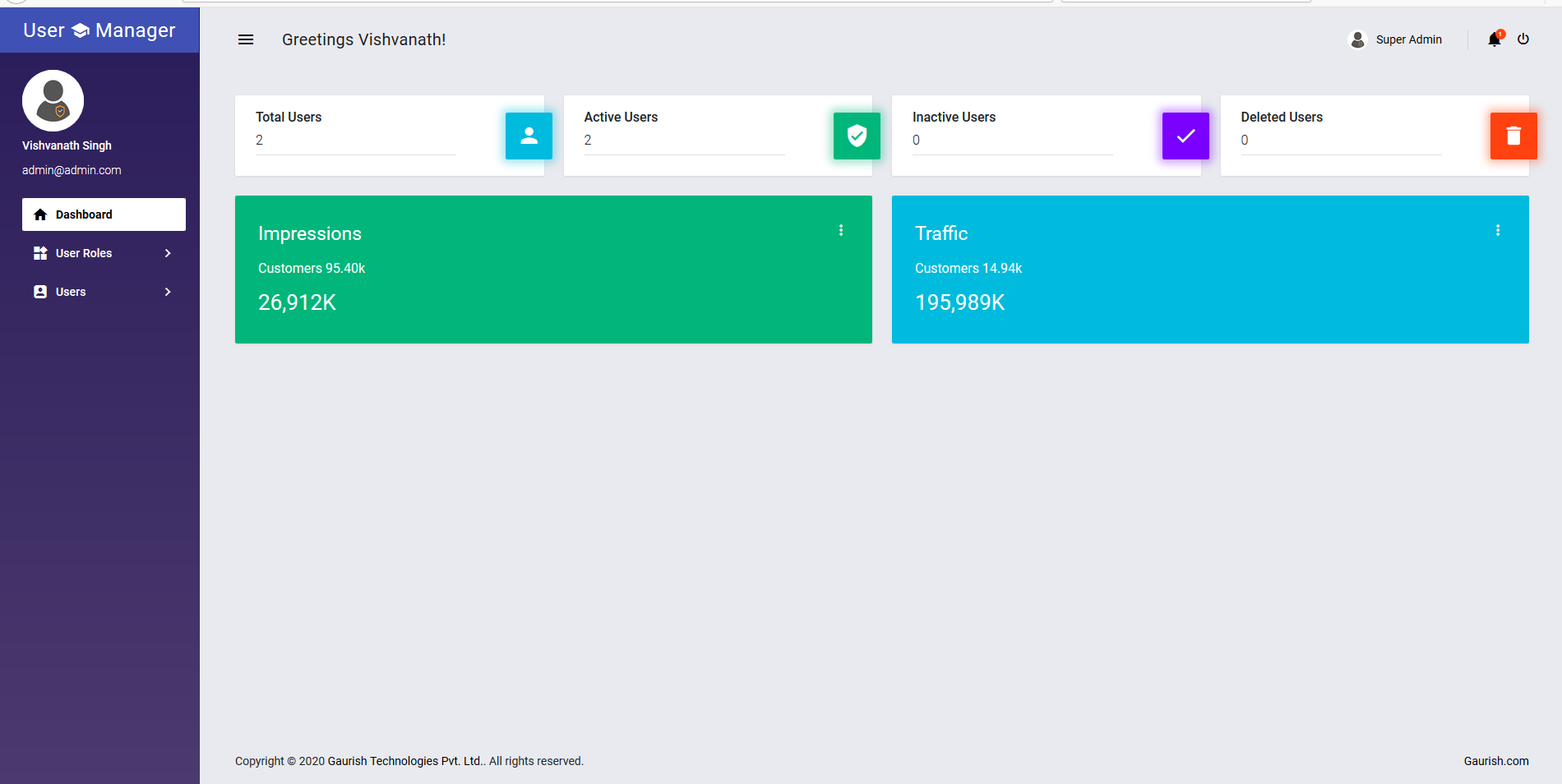Open the Super Admin account menu
This screenshot has width=1562, height=784.
(x=1396, y=39)
